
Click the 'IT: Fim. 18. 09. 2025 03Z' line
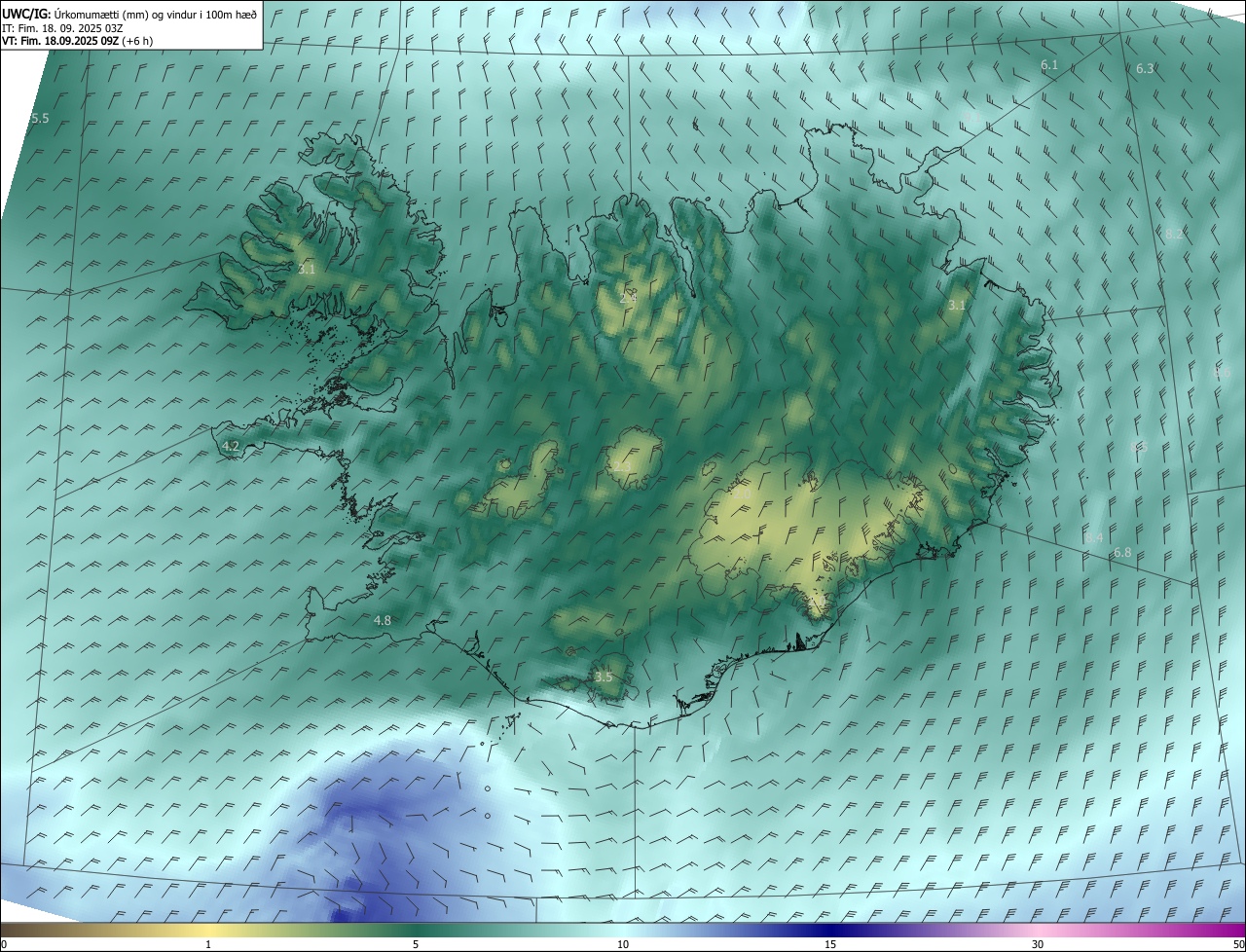click(x=62, y=28)
